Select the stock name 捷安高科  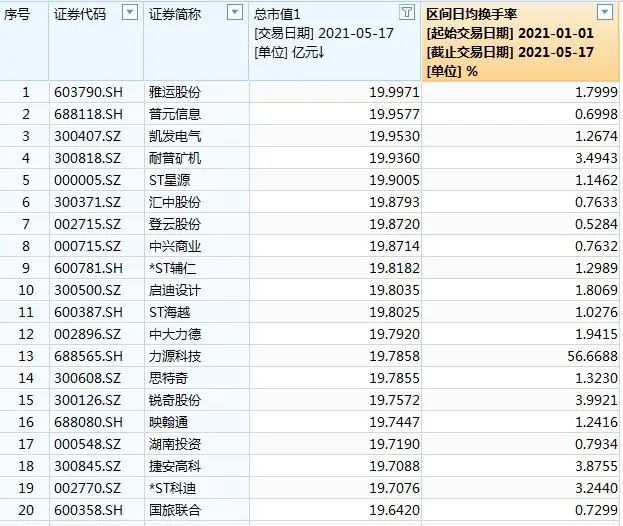[175, 466]
